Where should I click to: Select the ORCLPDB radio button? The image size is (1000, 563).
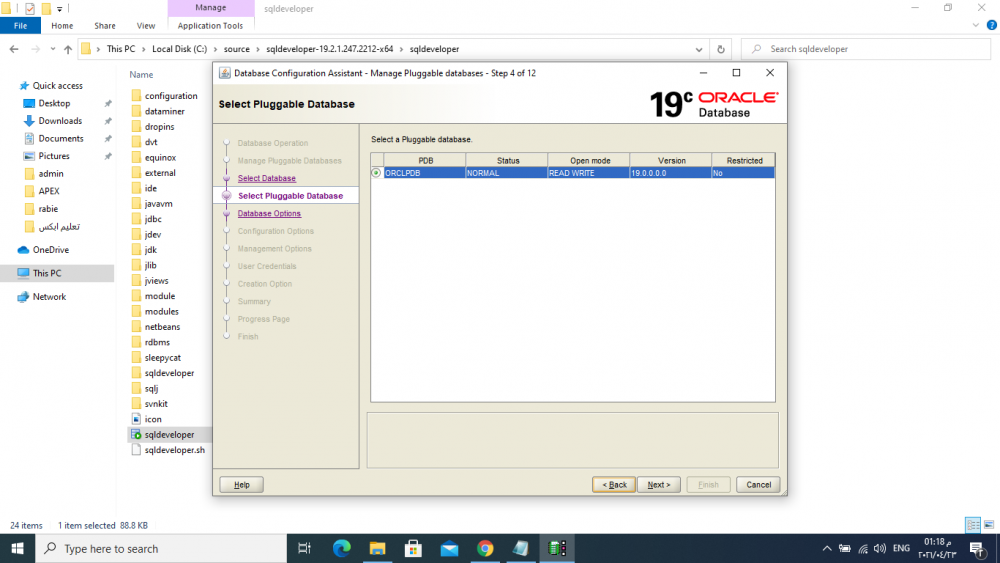pyautogui.click(x=376, y=173)
